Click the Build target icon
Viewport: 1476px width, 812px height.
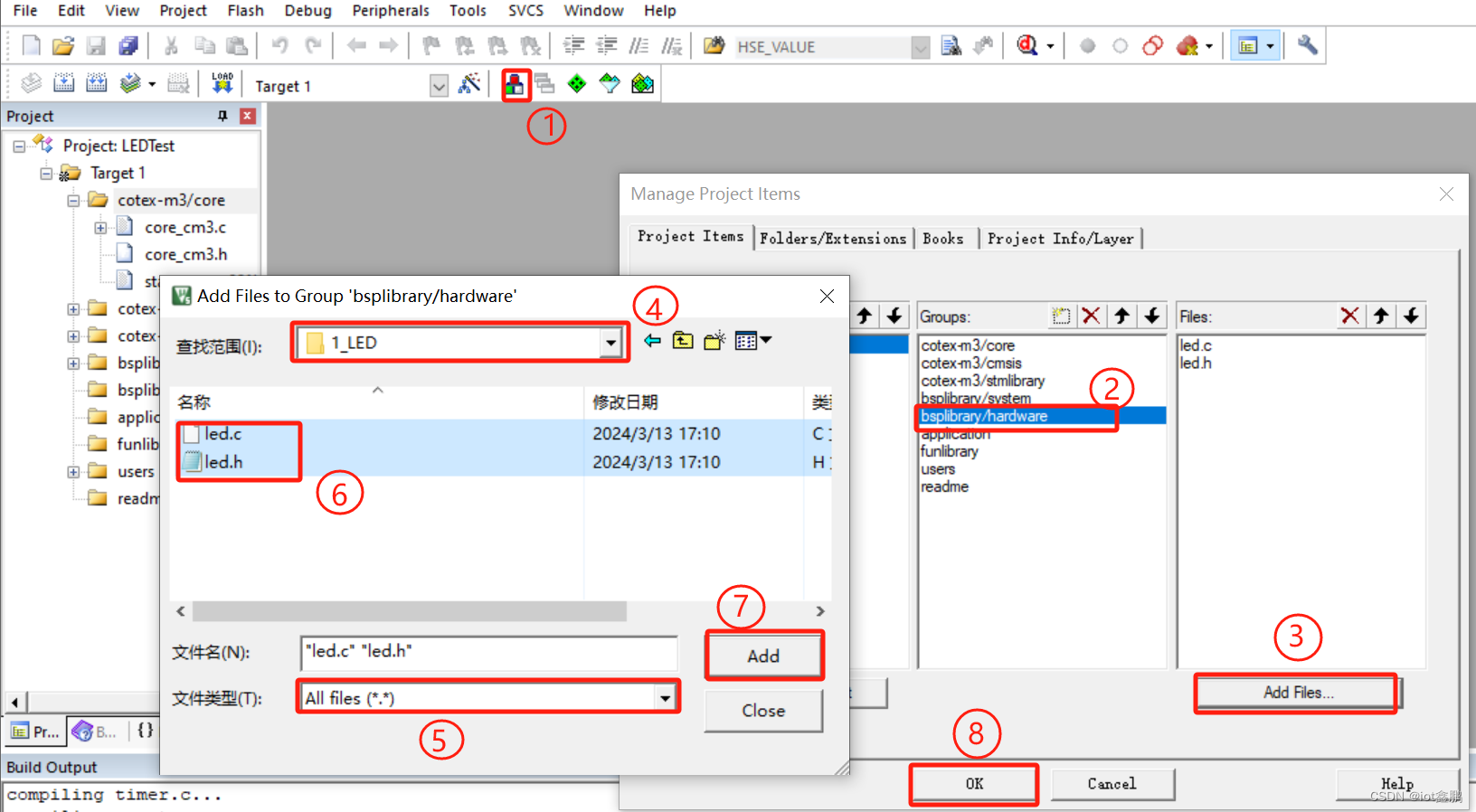coord(63,84)
